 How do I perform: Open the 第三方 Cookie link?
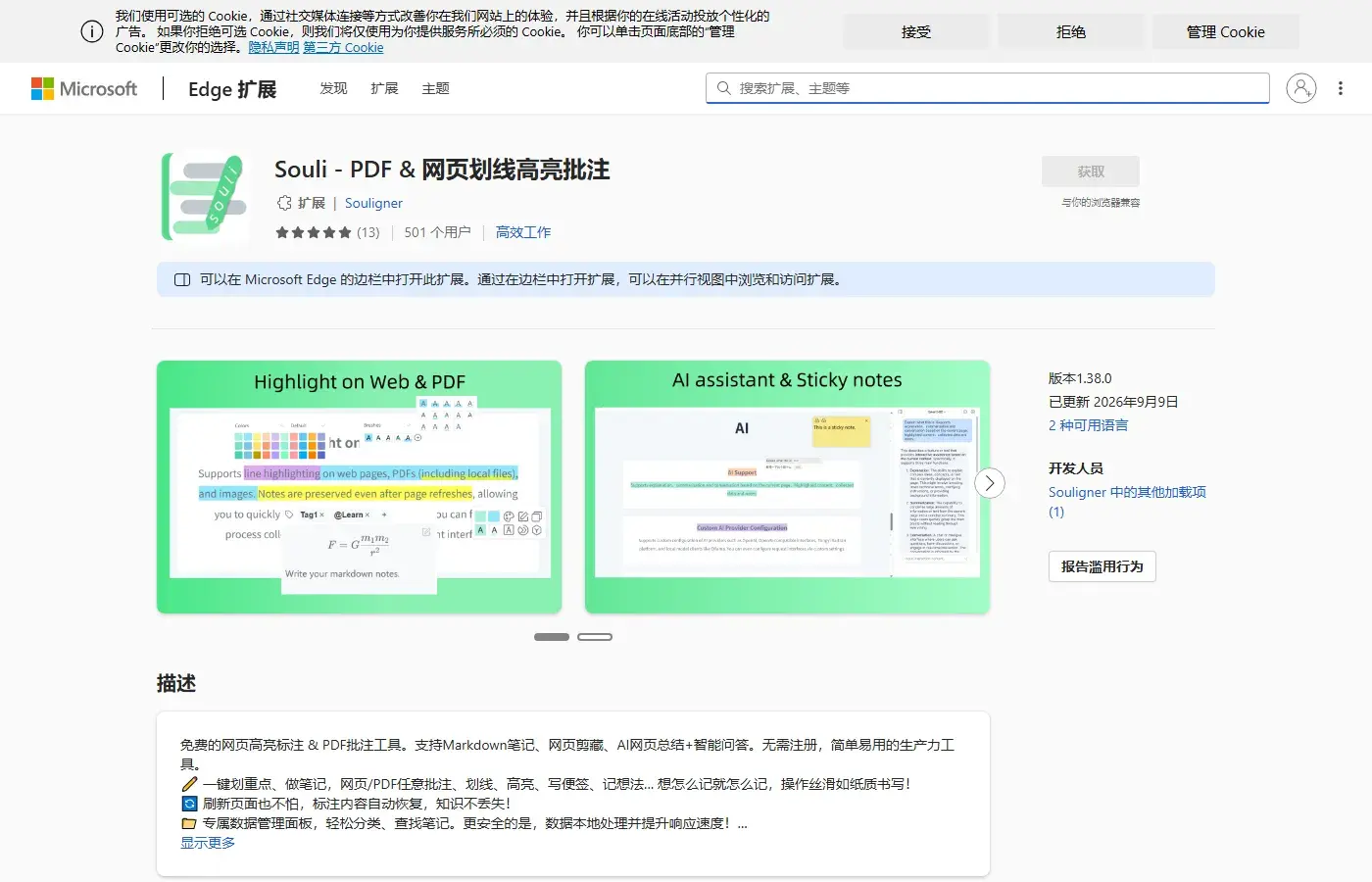pos(343,47)
